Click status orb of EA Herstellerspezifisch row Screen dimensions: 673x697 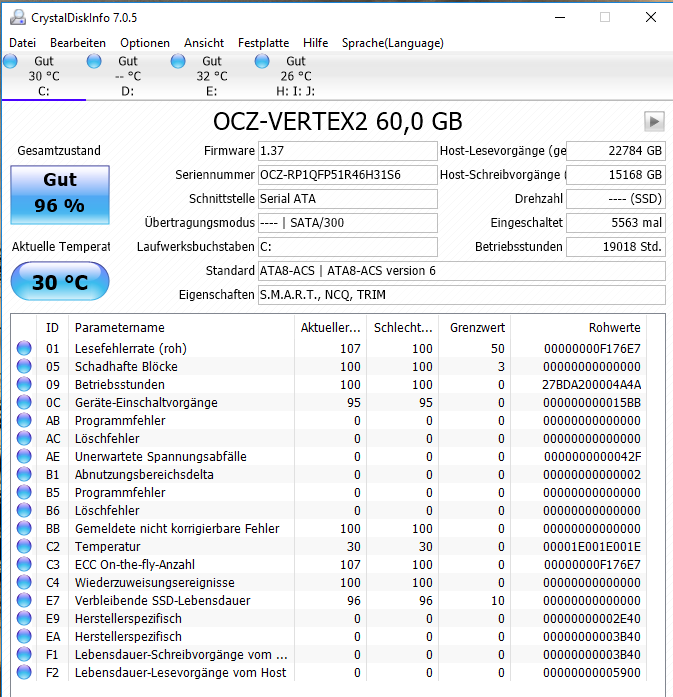coord(24,636)
